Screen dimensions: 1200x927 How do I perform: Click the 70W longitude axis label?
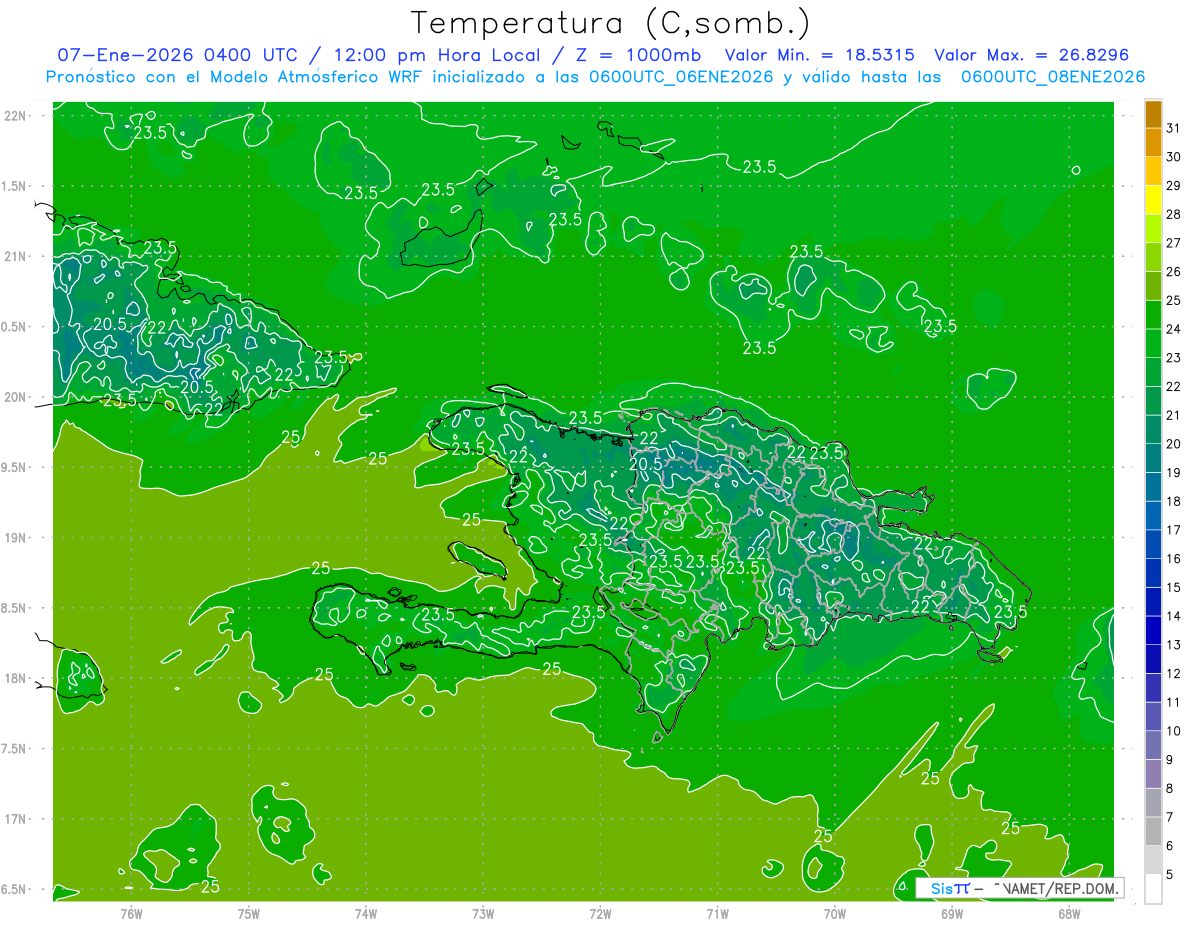(x=835, y=913)
